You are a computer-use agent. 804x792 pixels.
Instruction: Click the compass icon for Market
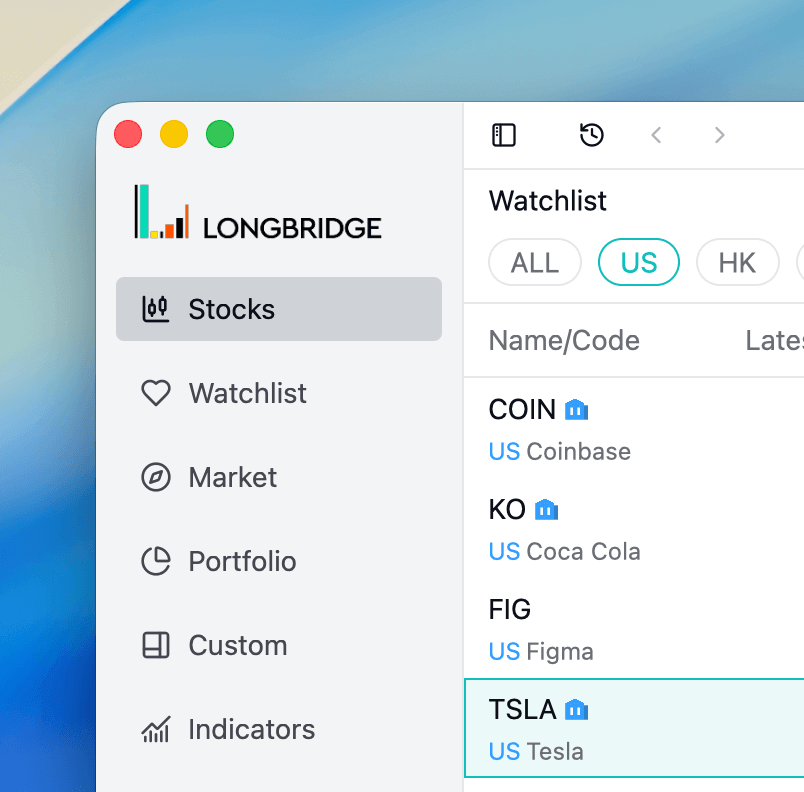pos(156,477)
